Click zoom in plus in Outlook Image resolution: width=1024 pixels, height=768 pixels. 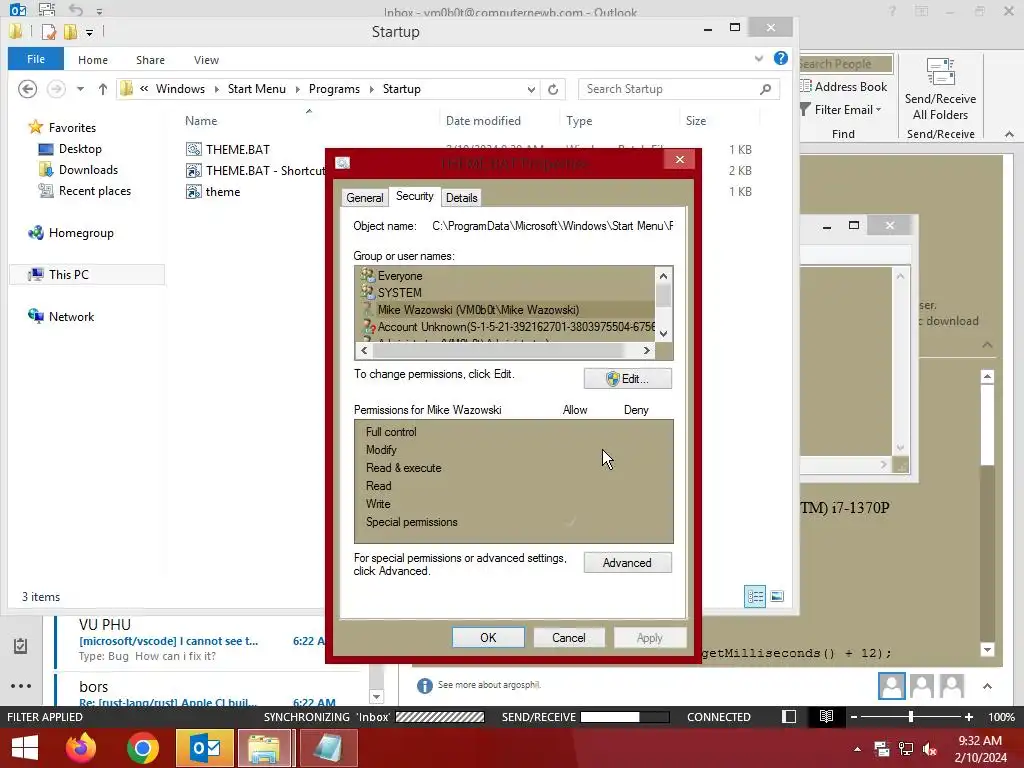(969, 717)
